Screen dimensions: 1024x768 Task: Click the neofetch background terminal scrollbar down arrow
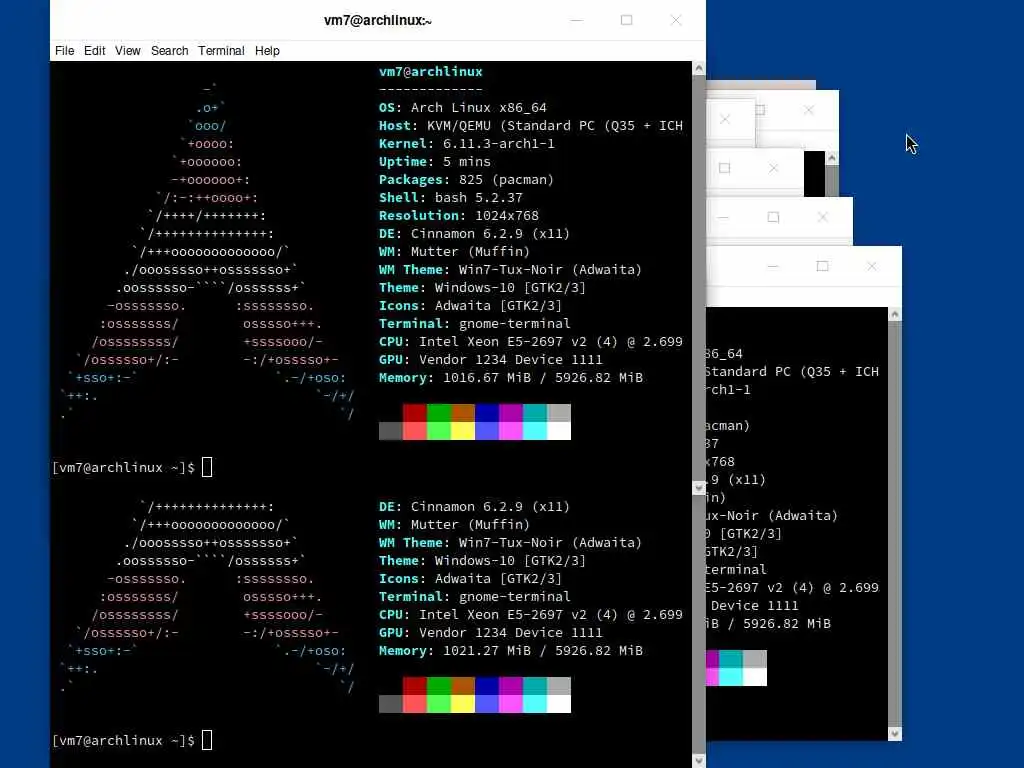pos(895,734)
